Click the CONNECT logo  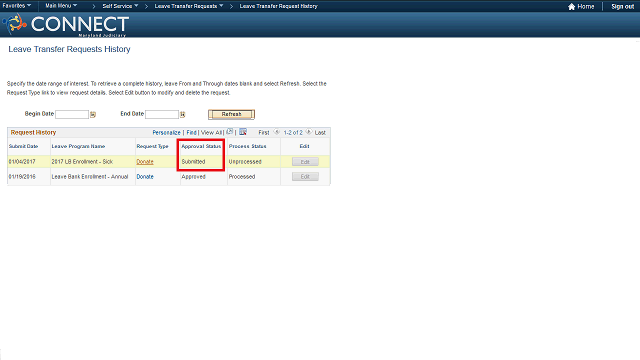coord(67,24)
